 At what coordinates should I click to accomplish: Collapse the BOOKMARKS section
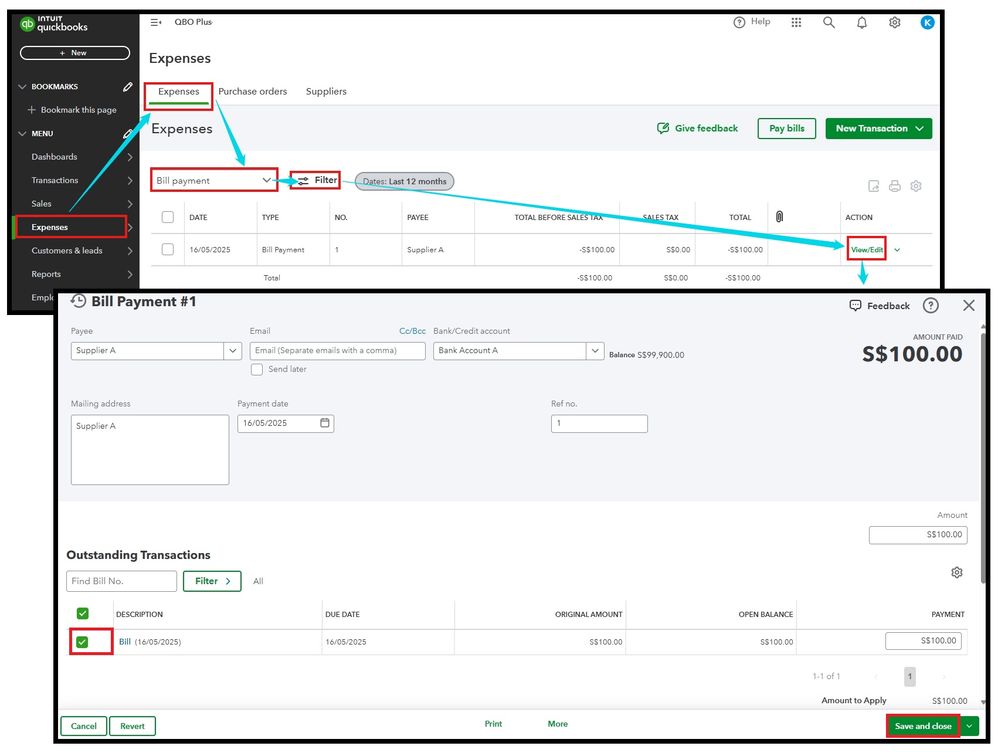pyautogui.click(x=22, y=87)
